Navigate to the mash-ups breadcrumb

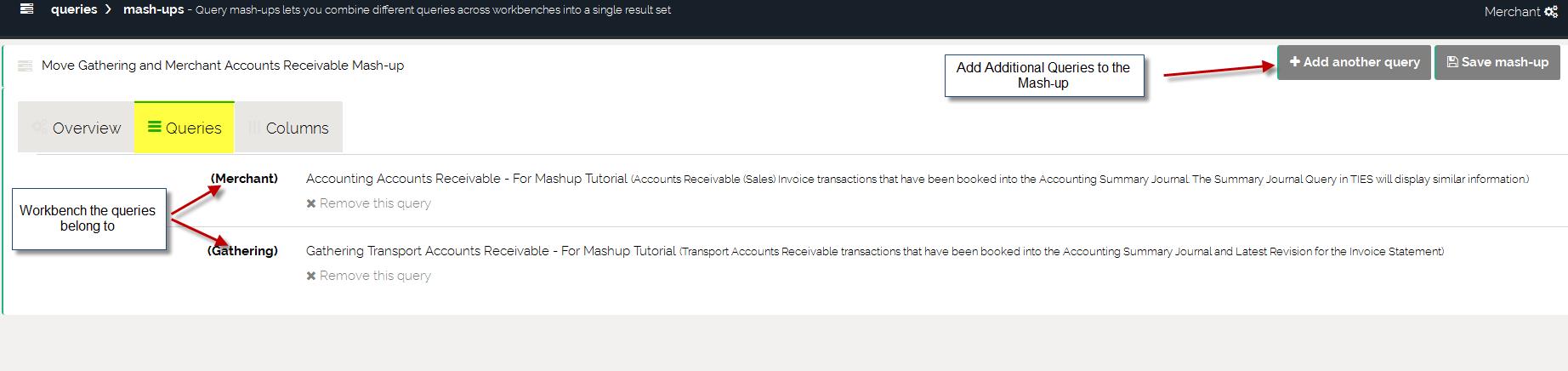tap(153, 10)
